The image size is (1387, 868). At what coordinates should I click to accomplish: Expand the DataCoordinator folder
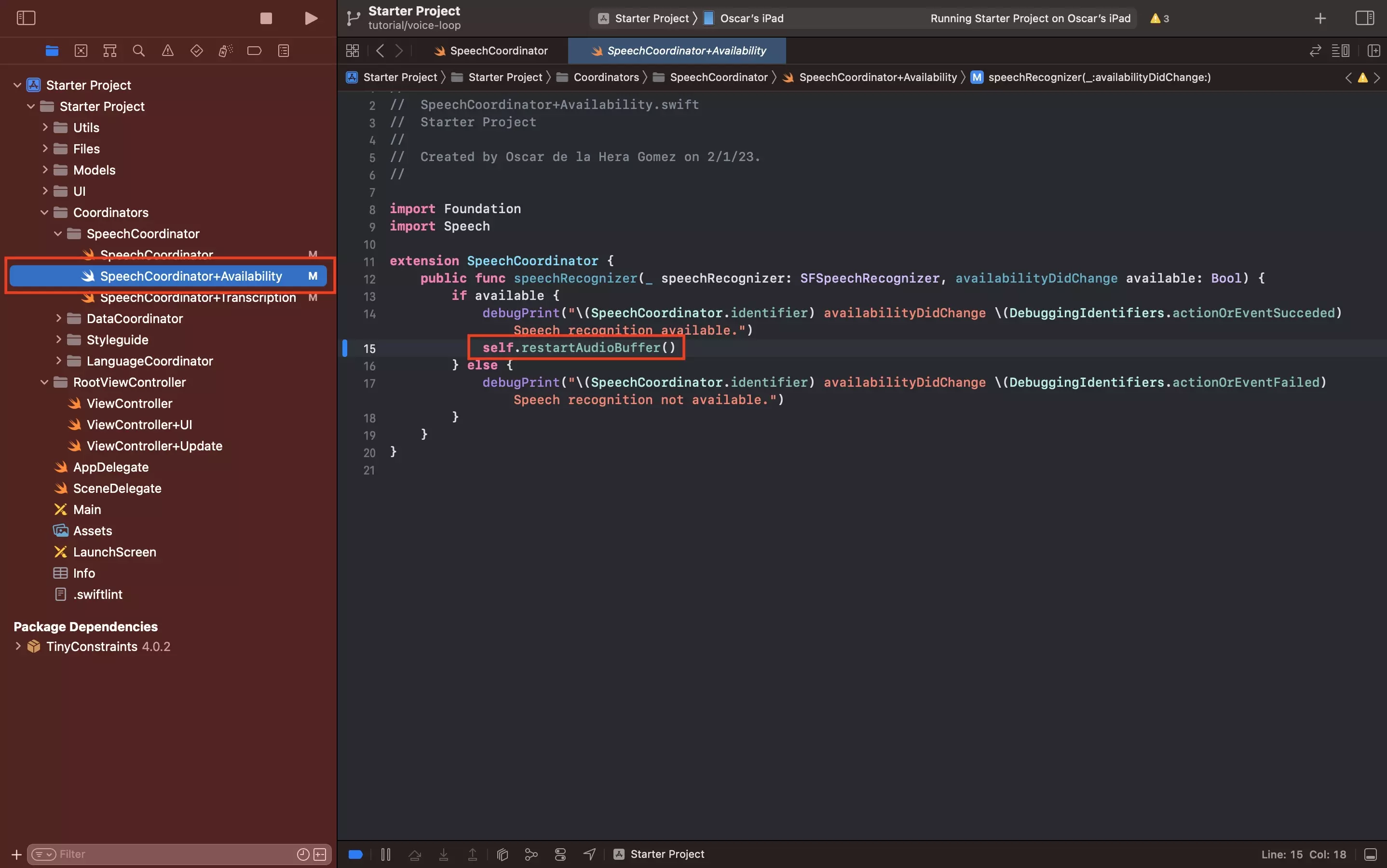point(58,319)
